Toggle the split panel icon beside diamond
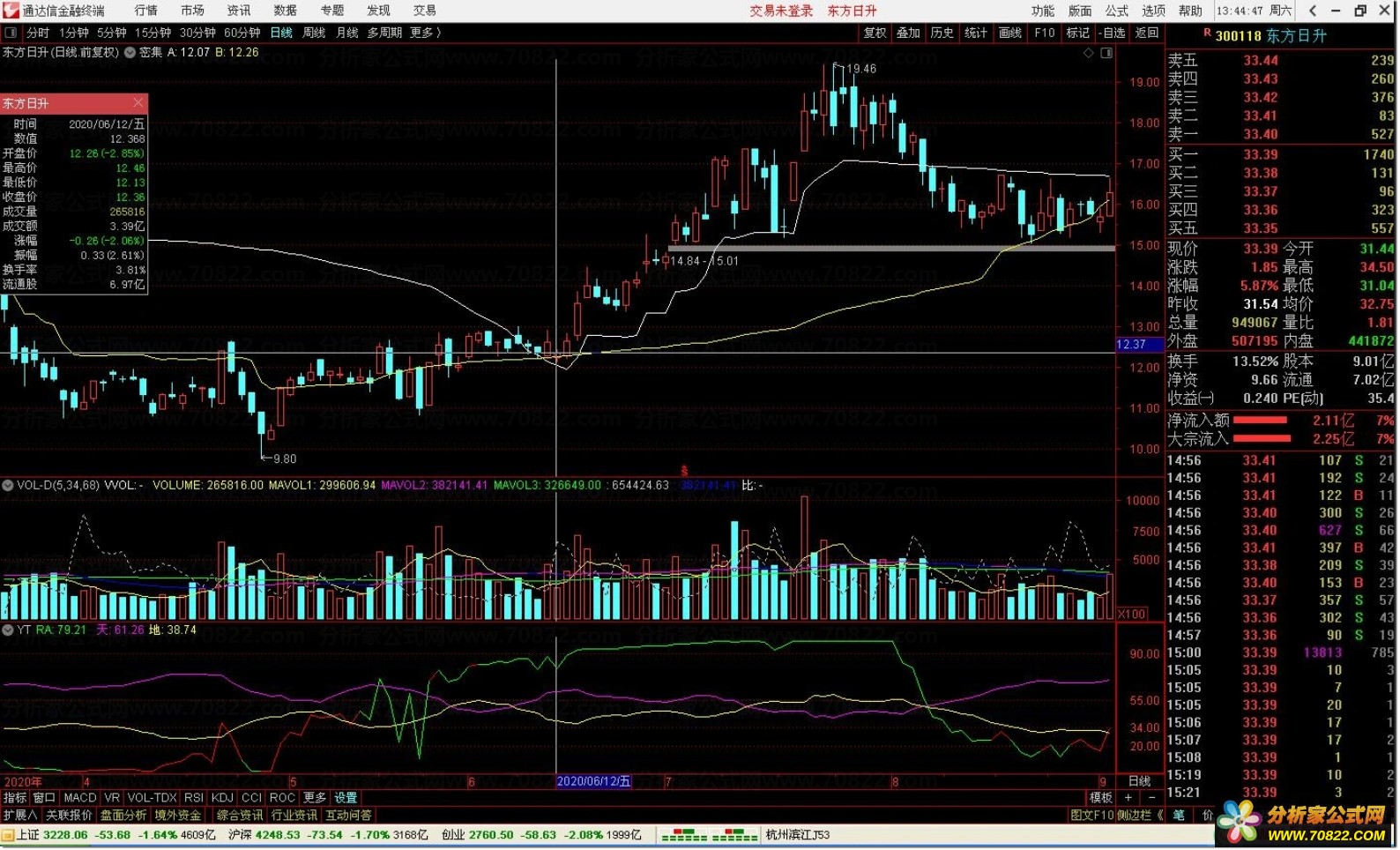 (1106, 53)
